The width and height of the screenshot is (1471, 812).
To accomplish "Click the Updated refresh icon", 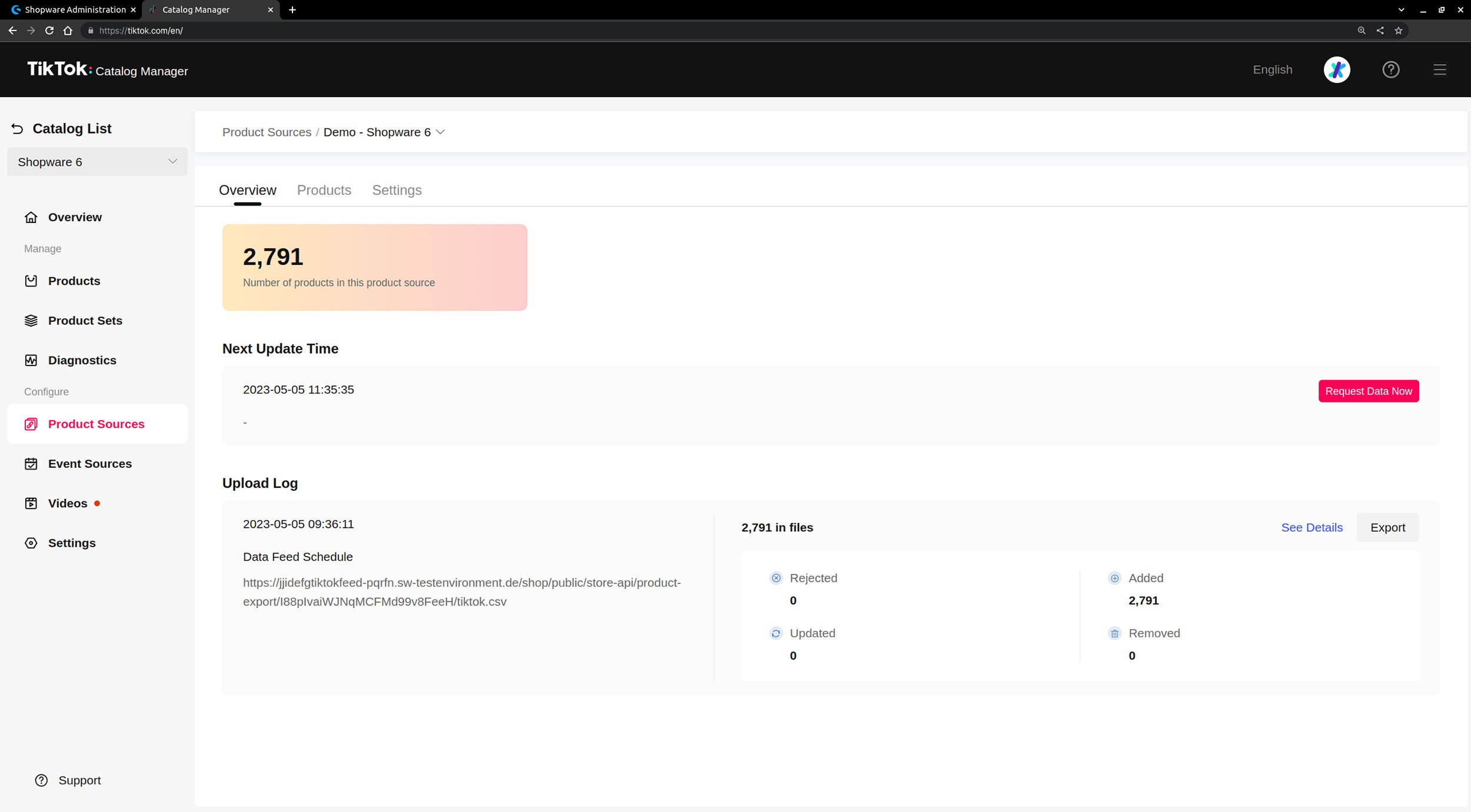I will pos(776,633).
